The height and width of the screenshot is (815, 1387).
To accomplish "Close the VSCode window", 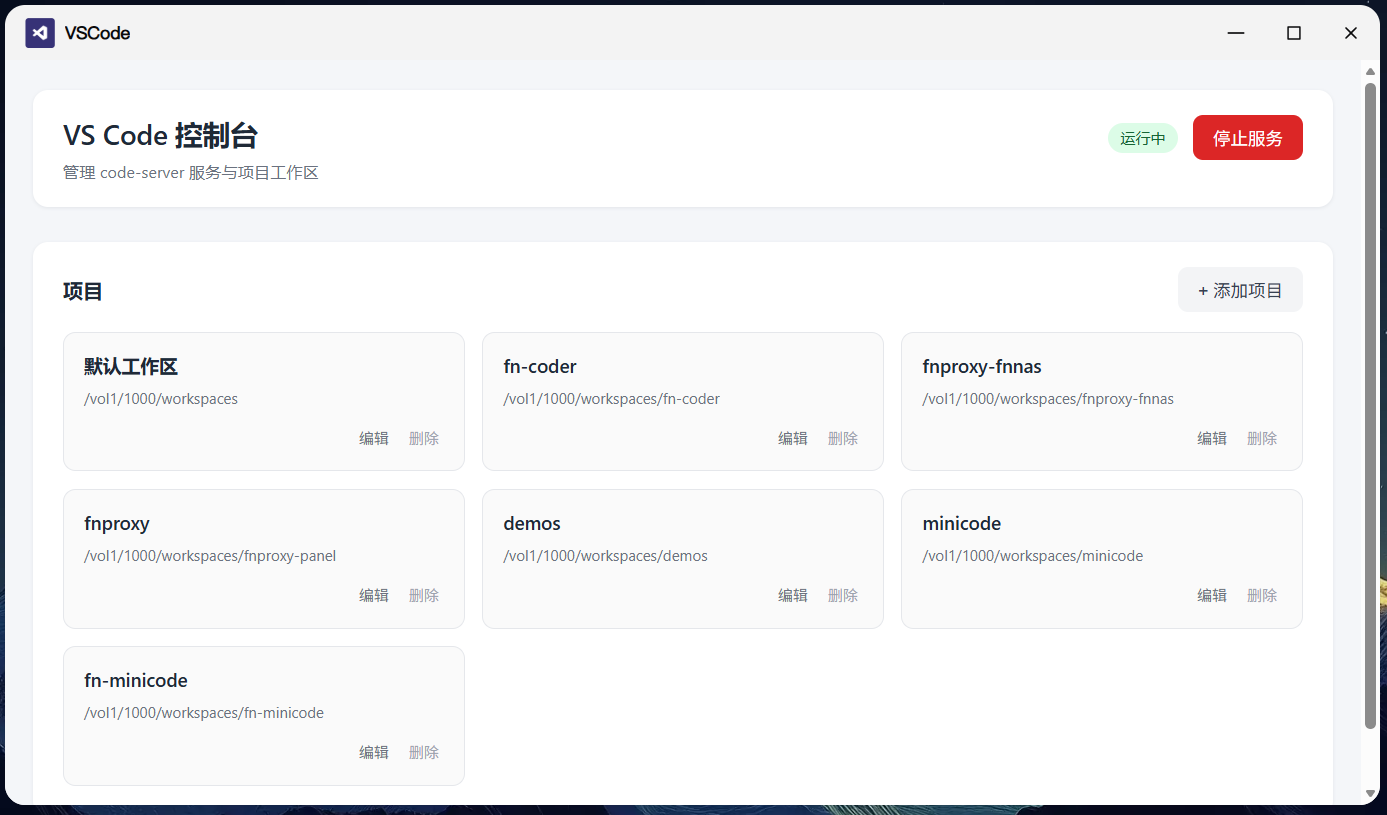I will [1351, 33].
